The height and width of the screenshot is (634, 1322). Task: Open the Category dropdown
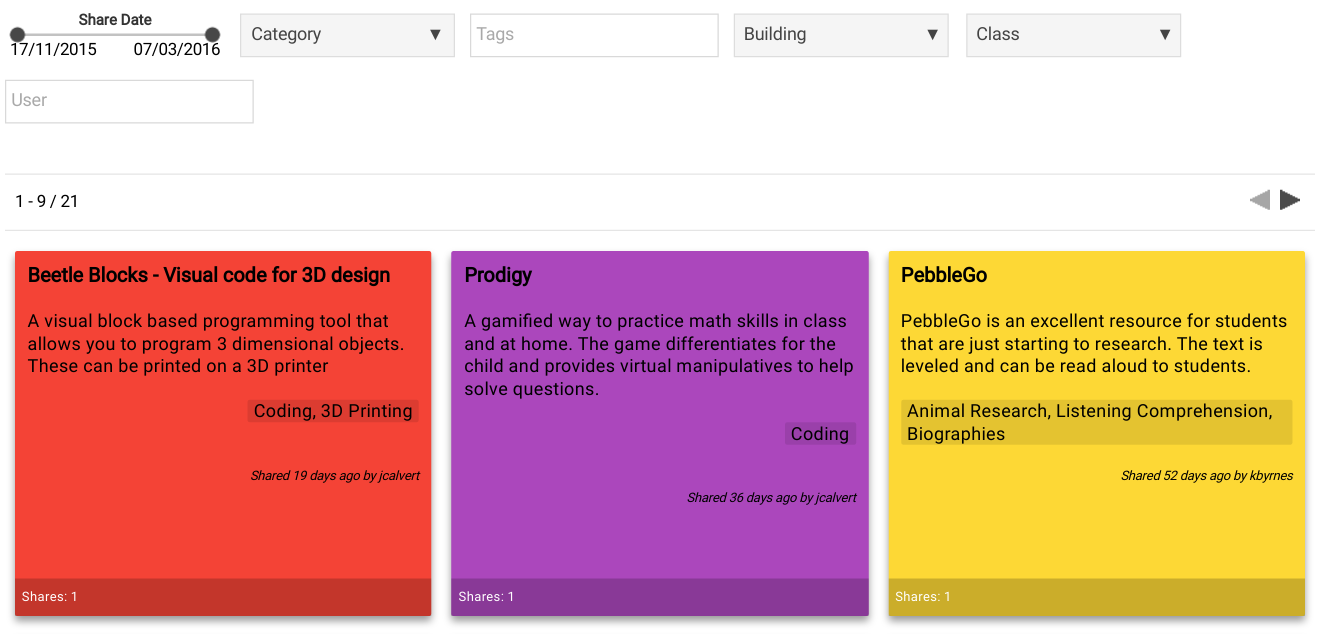tap(347, 35)
